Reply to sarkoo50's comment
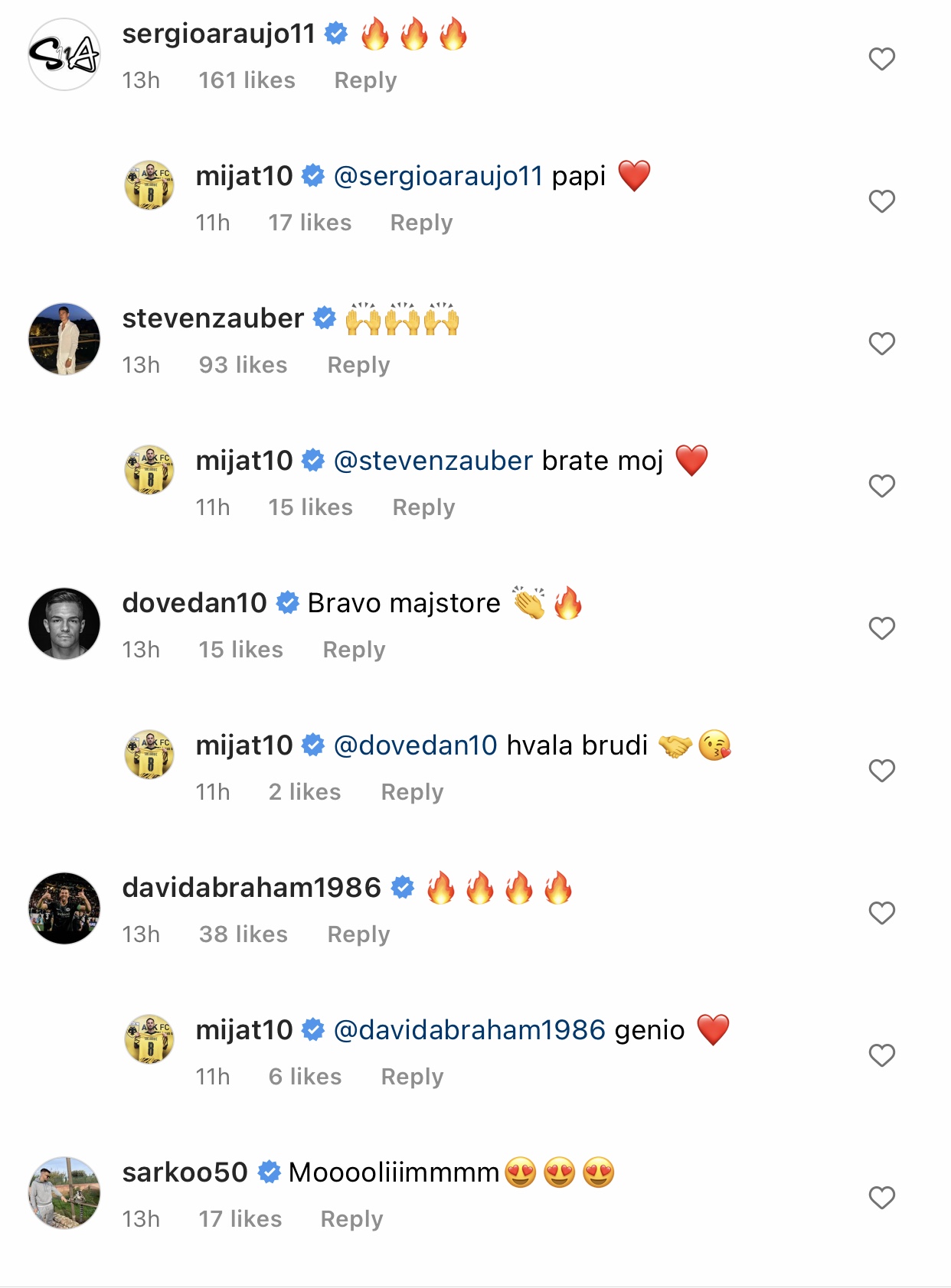 (x=351, y=1219)
